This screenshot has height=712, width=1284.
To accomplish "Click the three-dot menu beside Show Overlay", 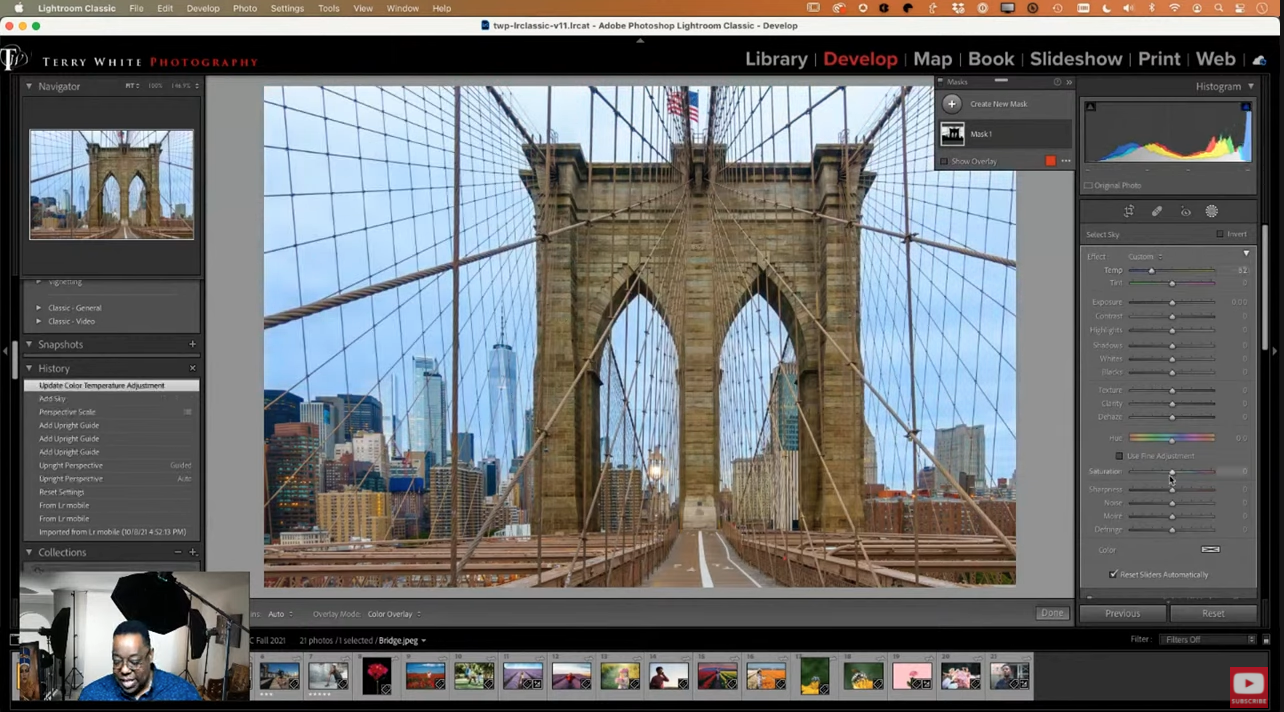I will 1066,160.
